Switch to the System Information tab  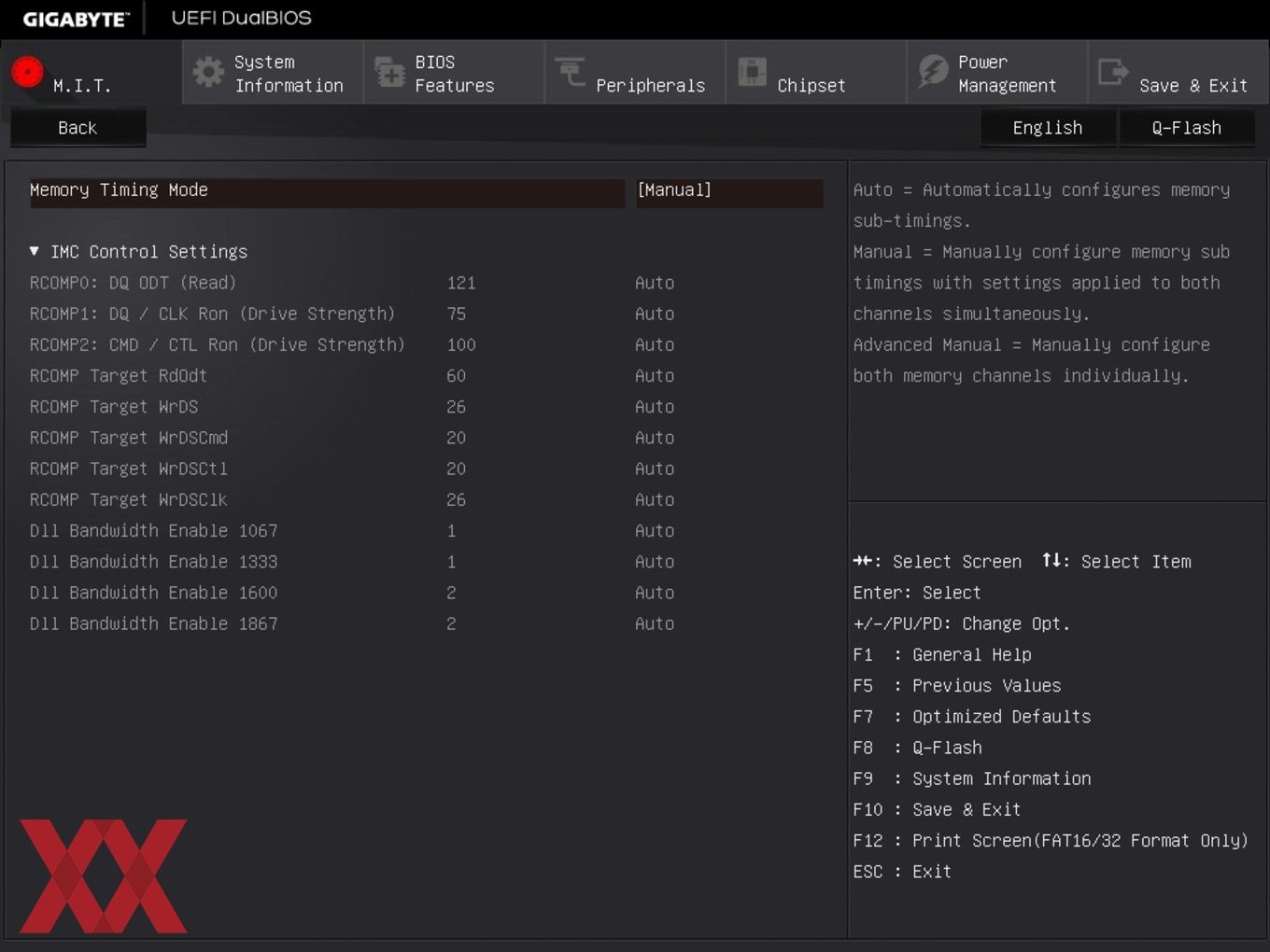[x=273, y=73]
